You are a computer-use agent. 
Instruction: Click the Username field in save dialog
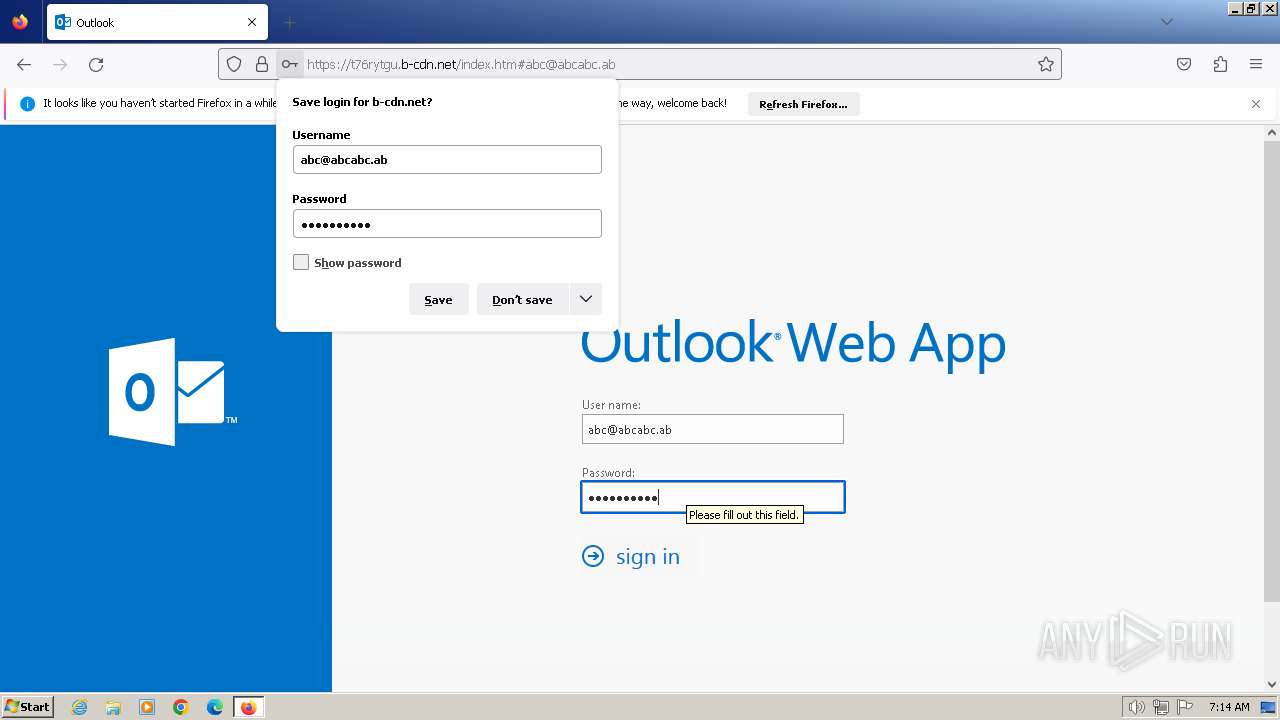[x=447, y=159]
